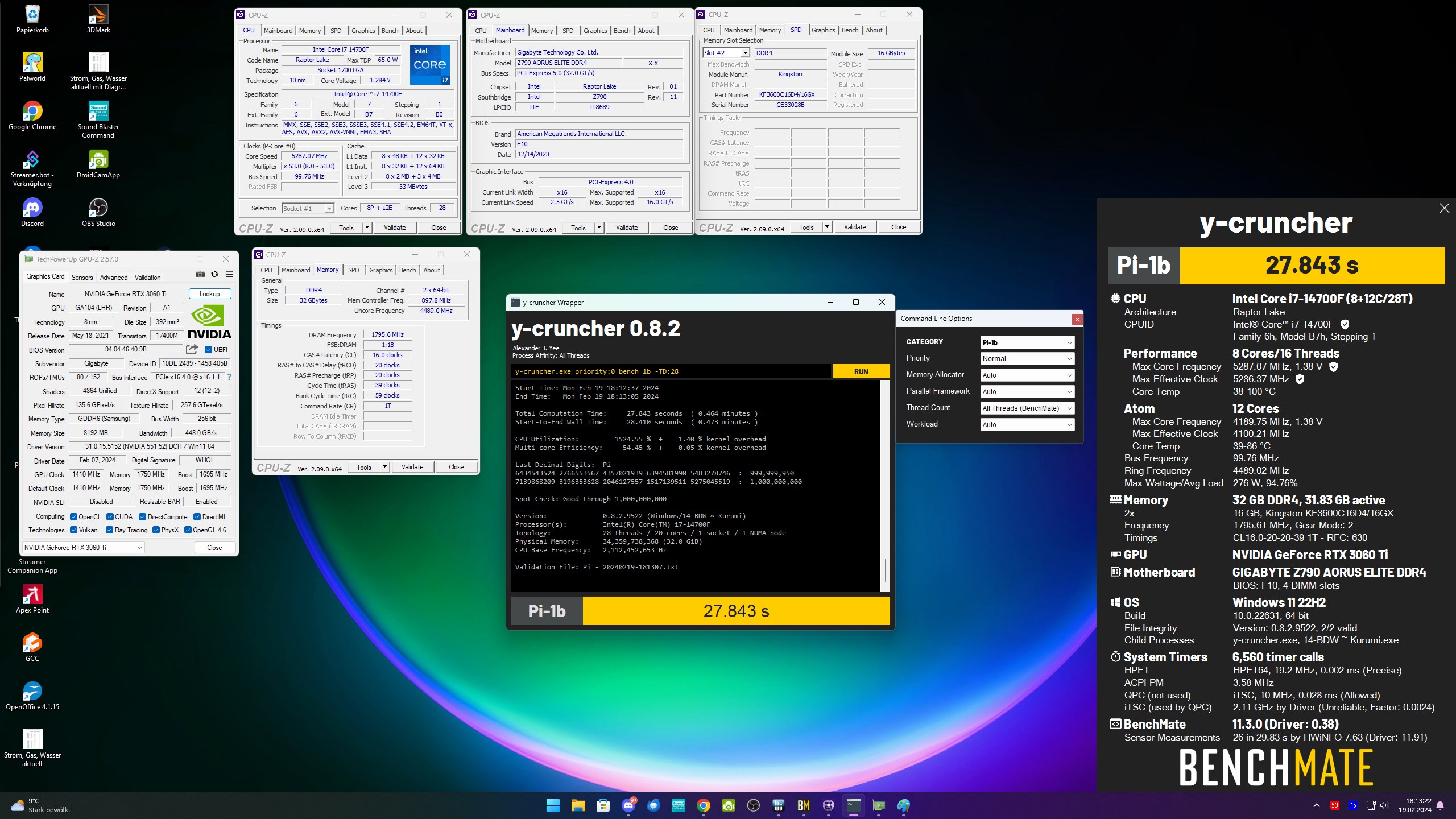Click the Windows Start button on taskbar

[x=553, y=805]
